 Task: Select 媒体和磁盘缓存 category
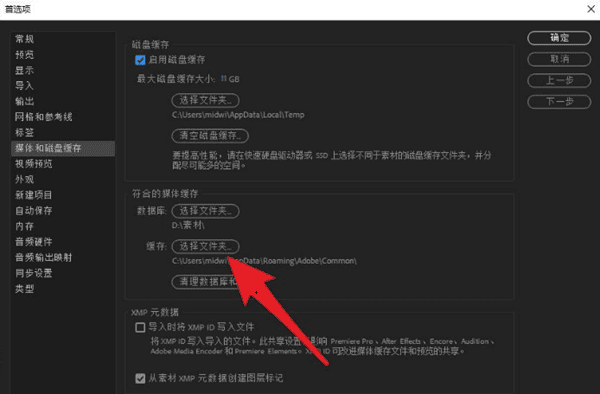(x=63, y=148)
